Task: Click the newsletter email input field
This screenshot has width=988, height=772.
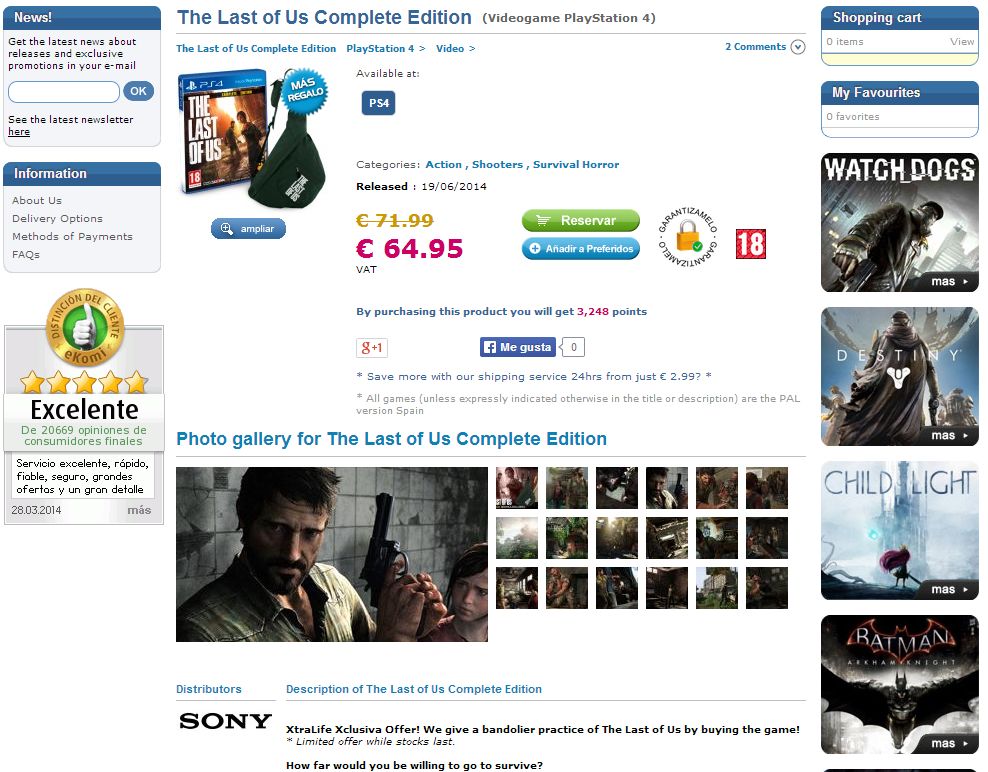Action: coord(64,91)
